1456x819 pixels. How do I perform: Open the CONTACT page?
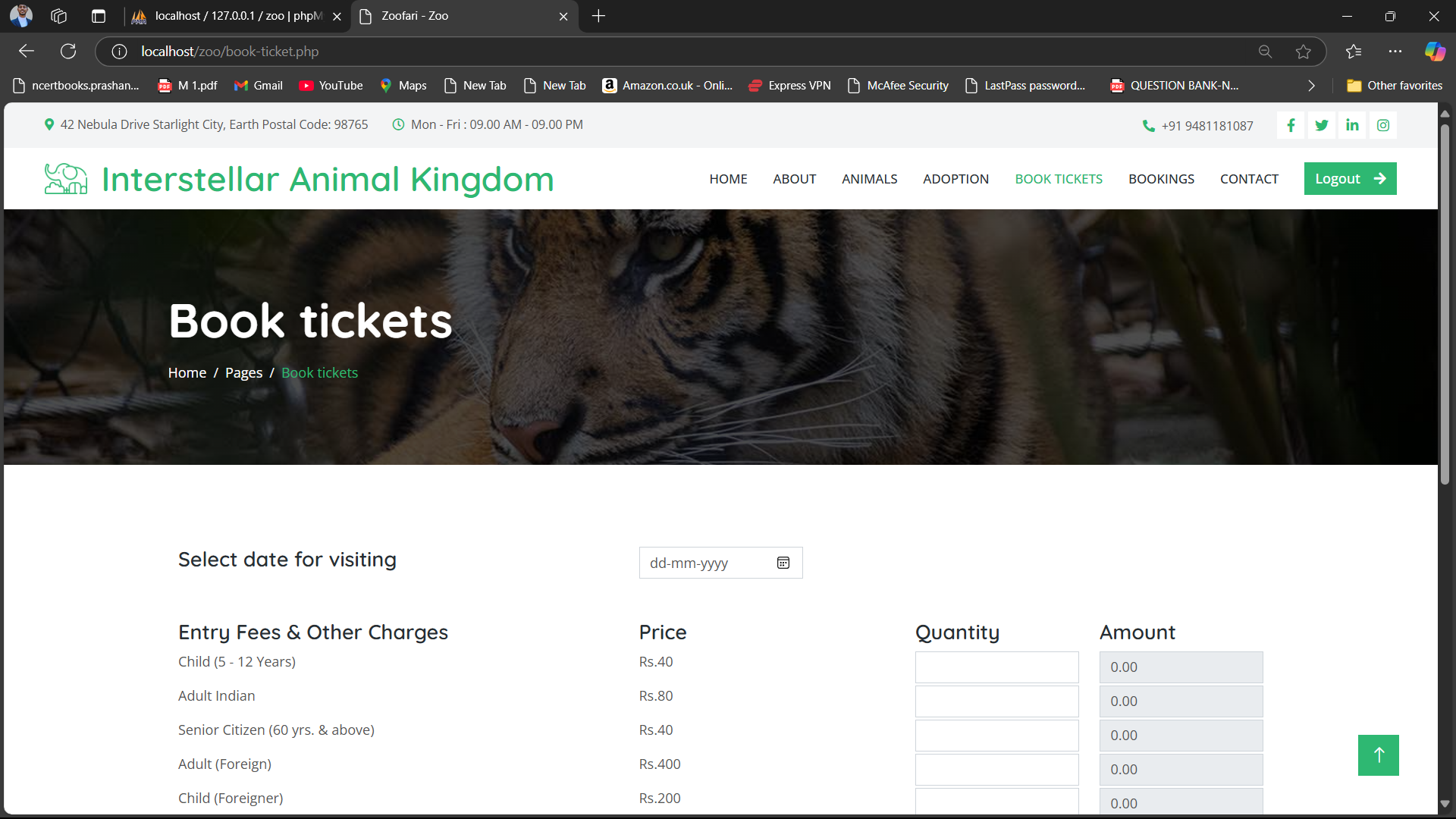(1249, 179)
